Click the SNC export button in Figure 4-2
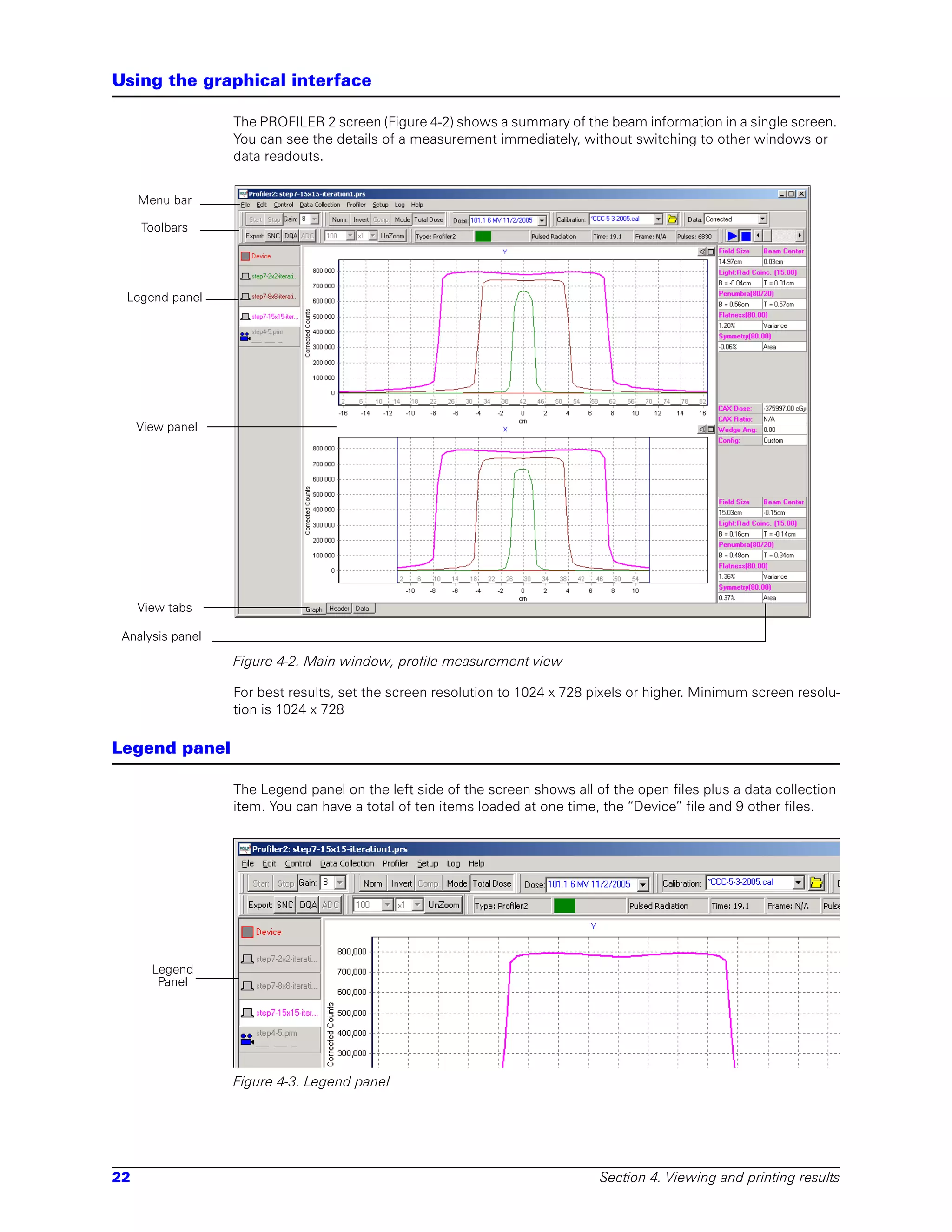 click(x=273, y=236)
